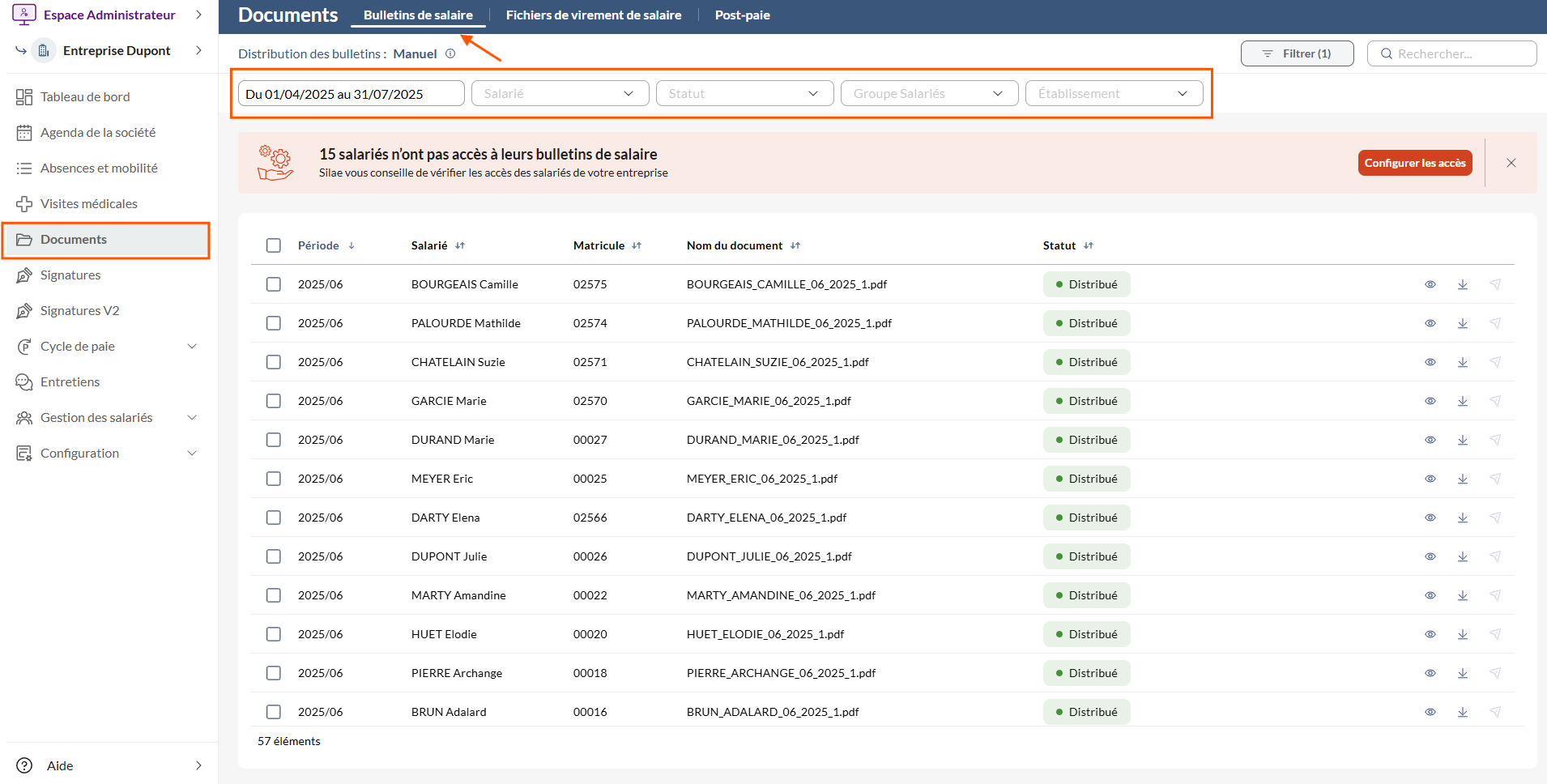Check the select-all checkbox in header

(x=274, y=245)
